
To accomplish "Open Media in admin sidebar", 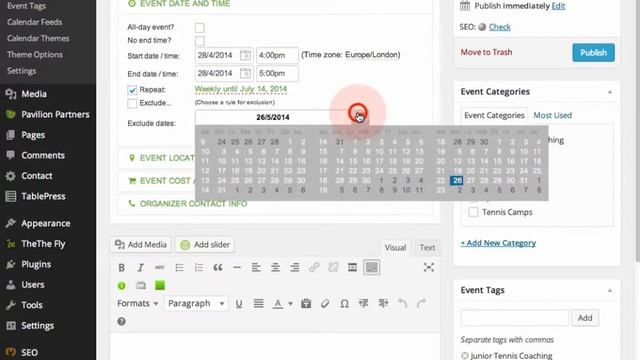I will (34, 94).
